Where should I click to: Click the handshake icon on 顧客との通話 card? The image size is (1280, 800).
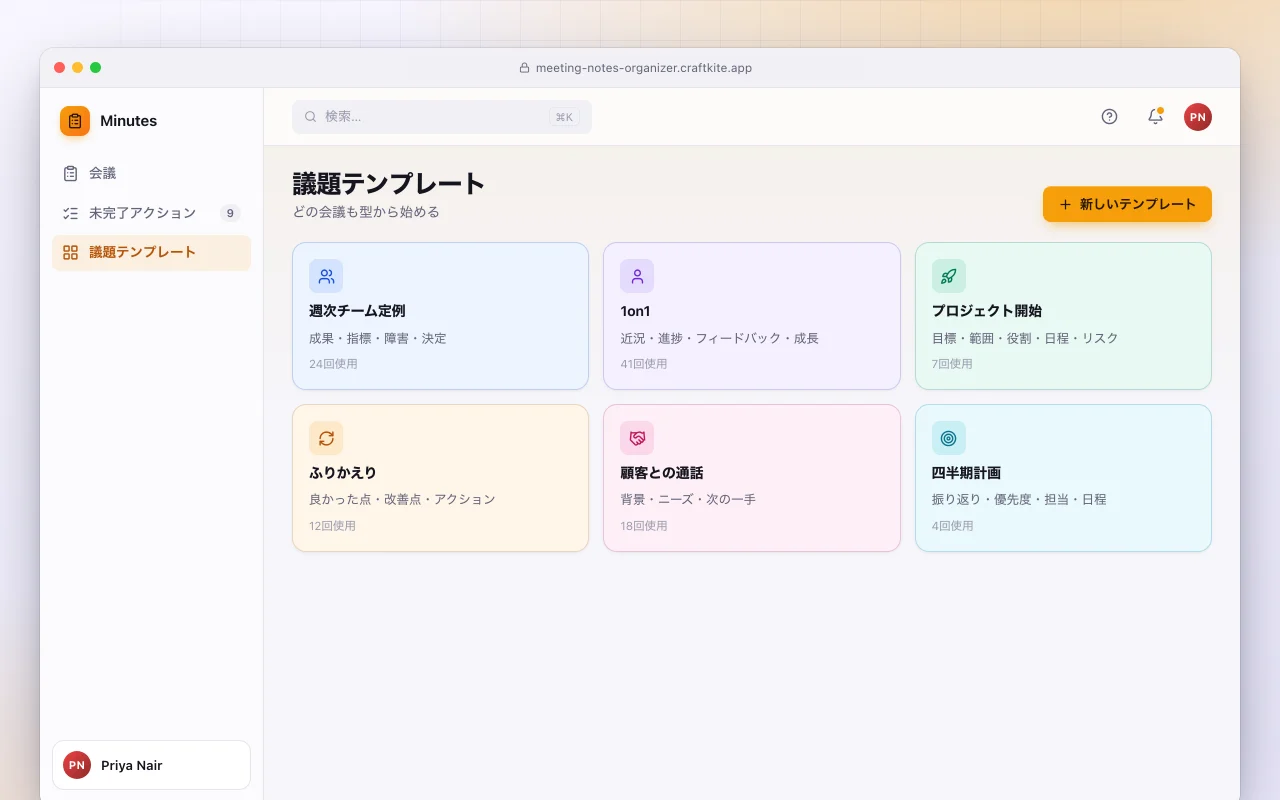coord(637,438)
